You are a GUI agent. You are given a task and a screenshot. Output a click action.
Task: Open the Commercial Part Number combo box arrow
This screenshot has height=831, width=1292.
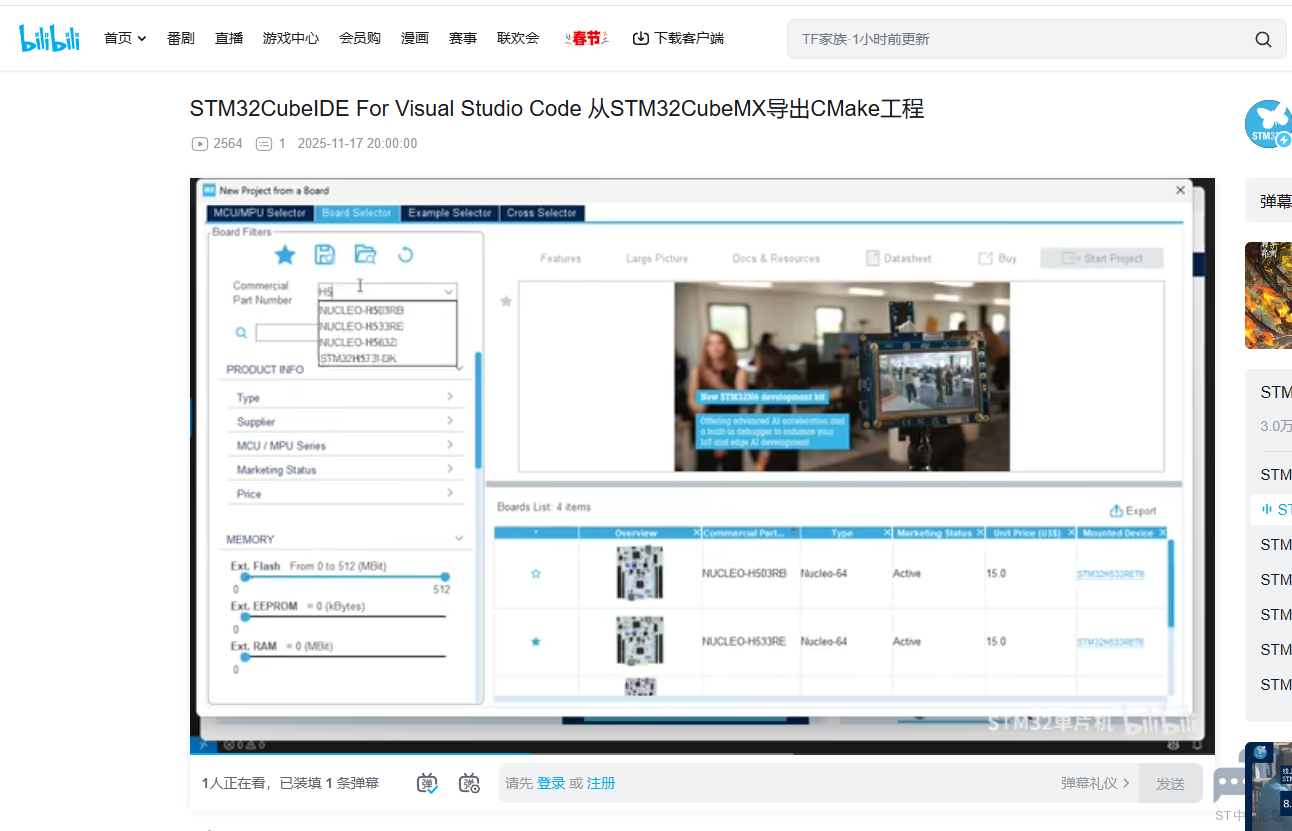click(449, 292)
